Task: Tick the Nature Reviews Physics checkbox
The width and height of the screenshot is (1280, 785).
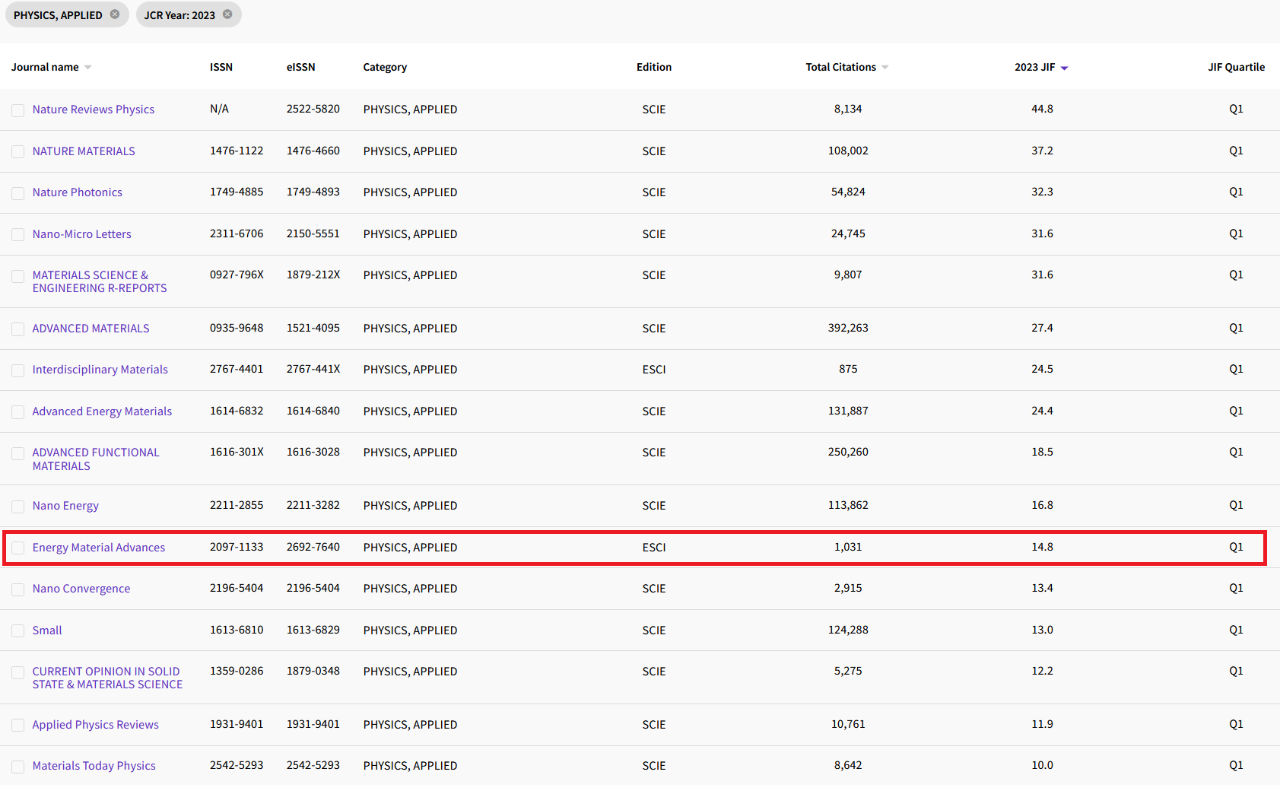Action: click(x=18, y=110)
